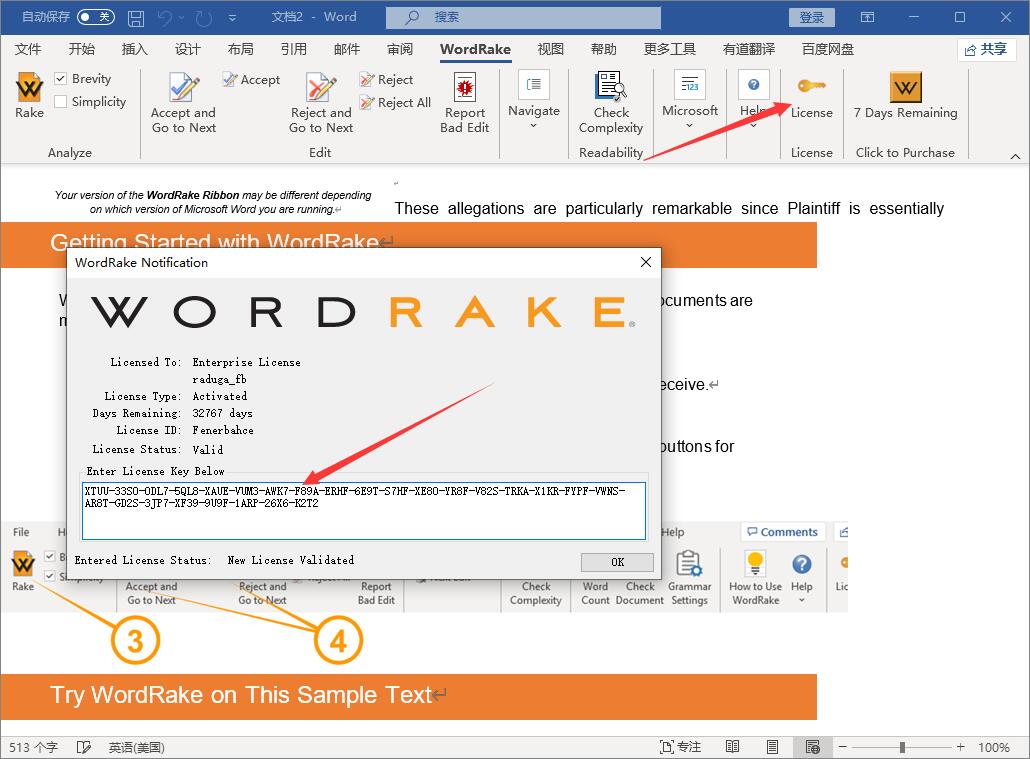The width and height of the screenshot is (1030, 759).
Task: Save the document from the title bar
Action: point(135,18)
